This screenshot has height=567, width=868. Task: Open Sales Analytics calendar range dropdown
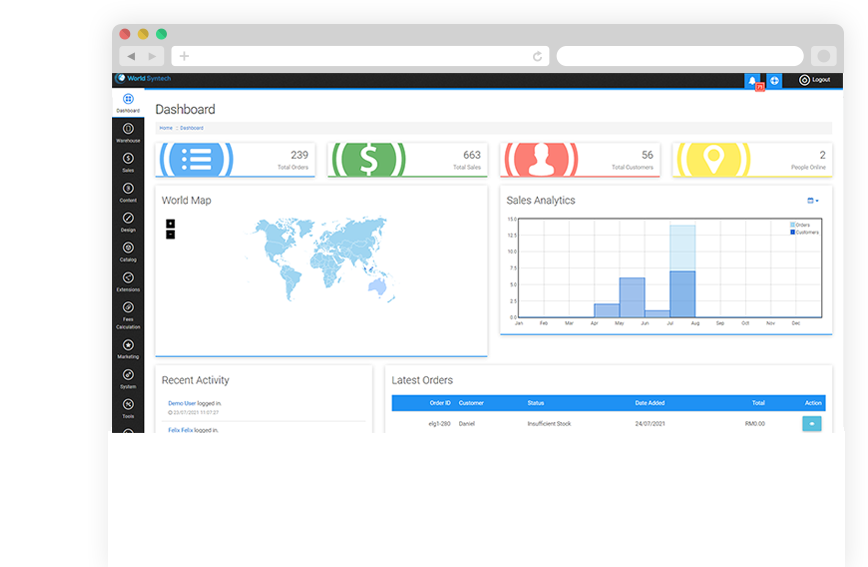point(812,201)
